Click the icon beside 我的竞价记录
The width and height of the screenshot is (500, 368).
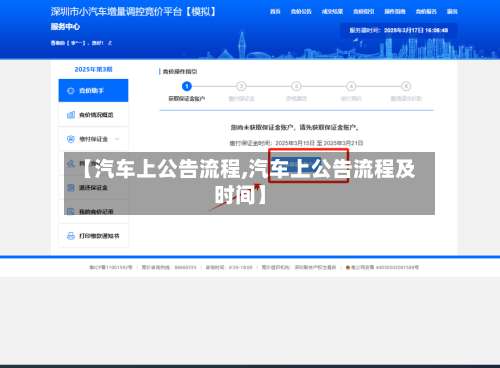71,211
